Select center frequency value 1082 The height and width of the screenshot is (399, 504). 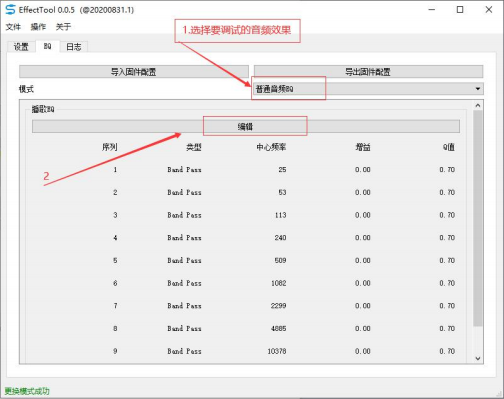pos(279,283)
